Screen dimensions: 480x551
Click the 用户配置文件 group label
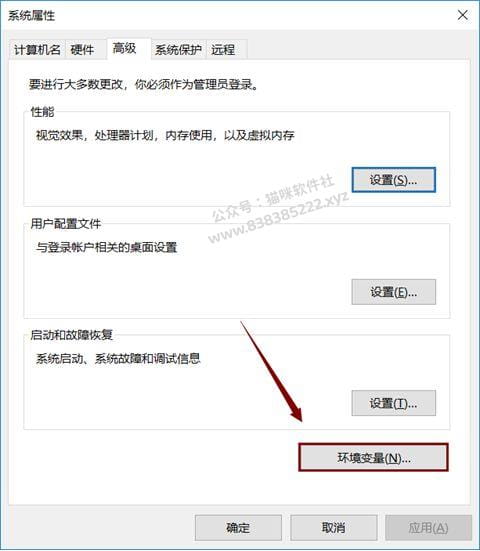tap(66, 223)
